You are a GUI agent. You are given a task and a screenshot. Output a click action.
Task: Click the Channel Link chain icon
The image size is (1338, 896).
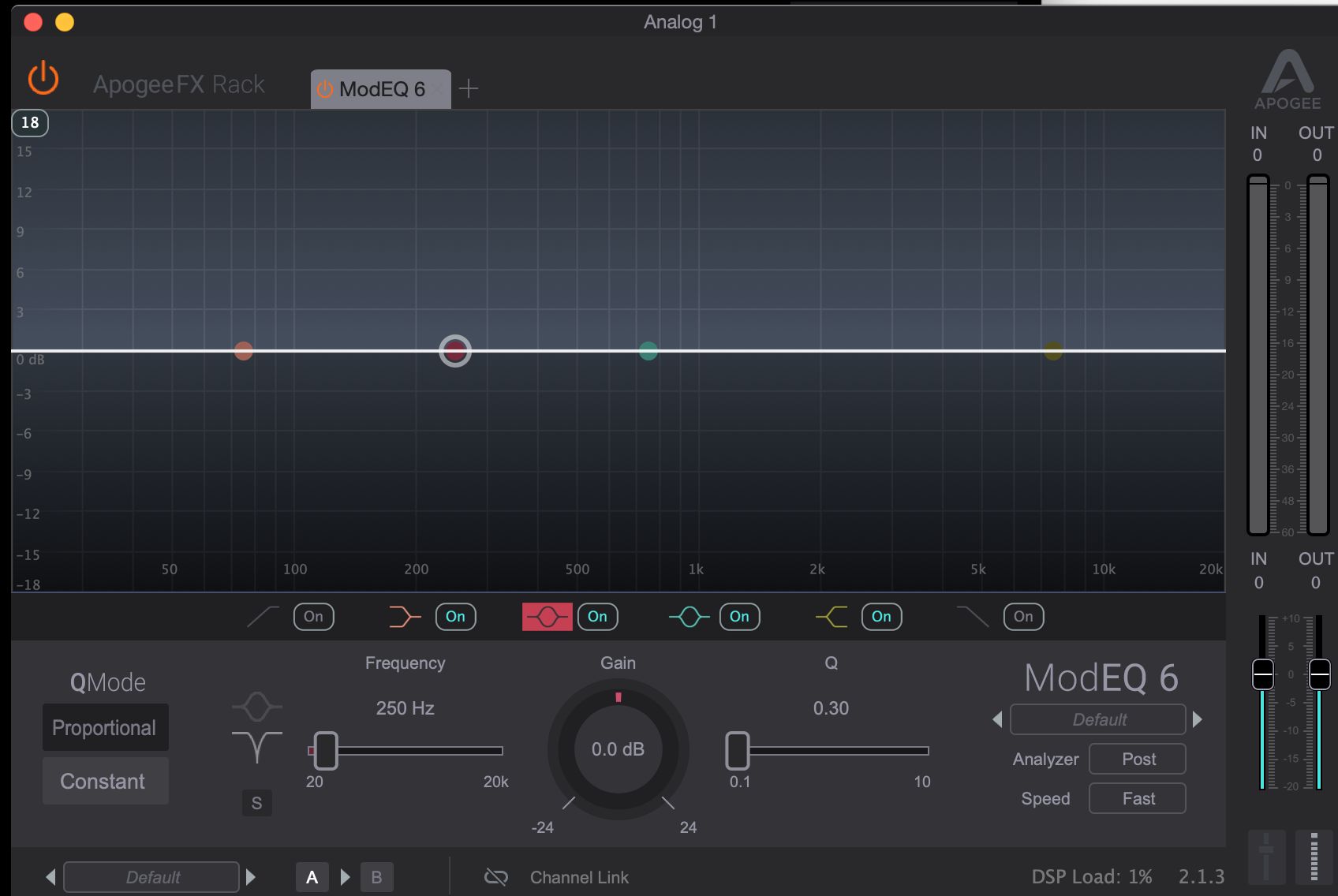point(496,877)
